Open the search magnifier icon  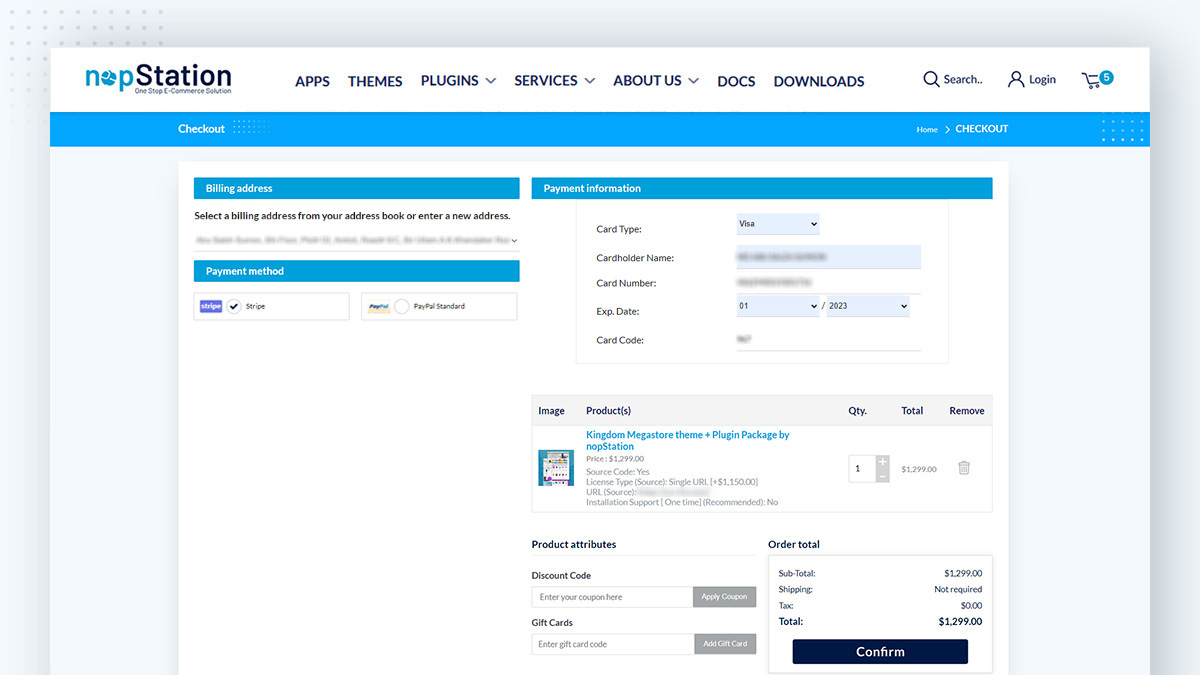pyautogui.click(x=931, y=79)
